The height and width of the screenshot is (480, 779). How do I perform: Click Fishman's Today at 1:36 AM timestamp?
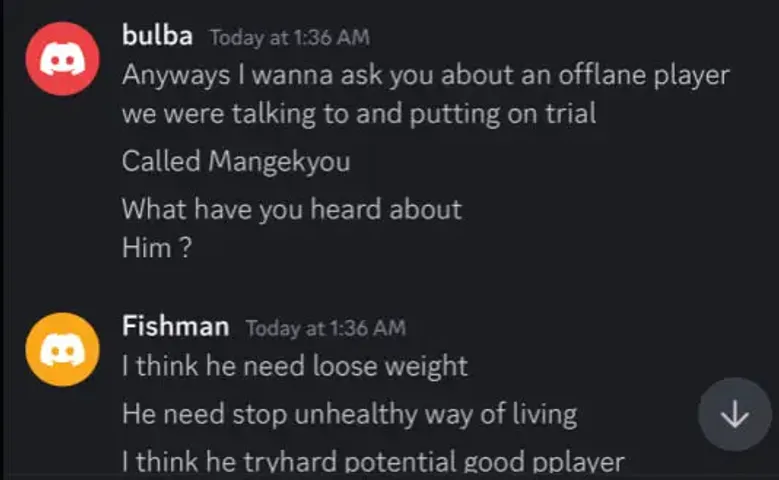(326, 328)
